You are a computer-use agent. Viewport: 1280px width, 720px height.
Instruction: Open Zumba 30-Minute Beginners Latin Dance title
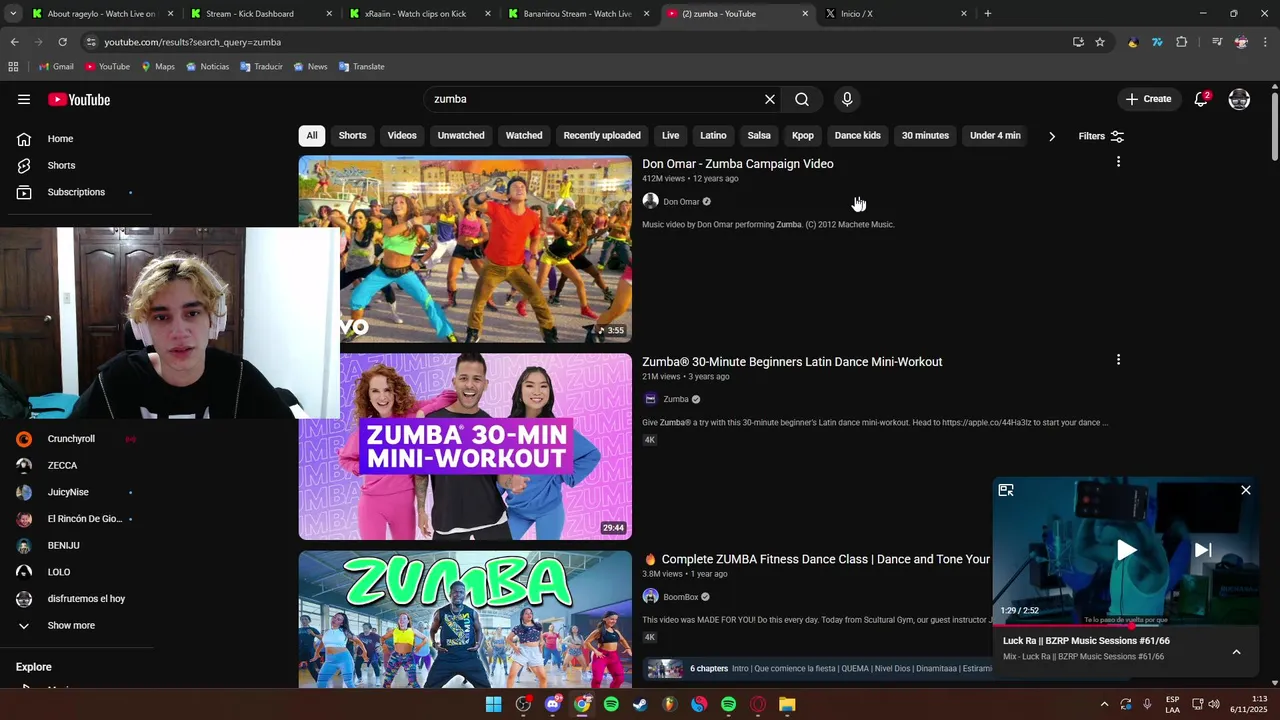(792, 362)
